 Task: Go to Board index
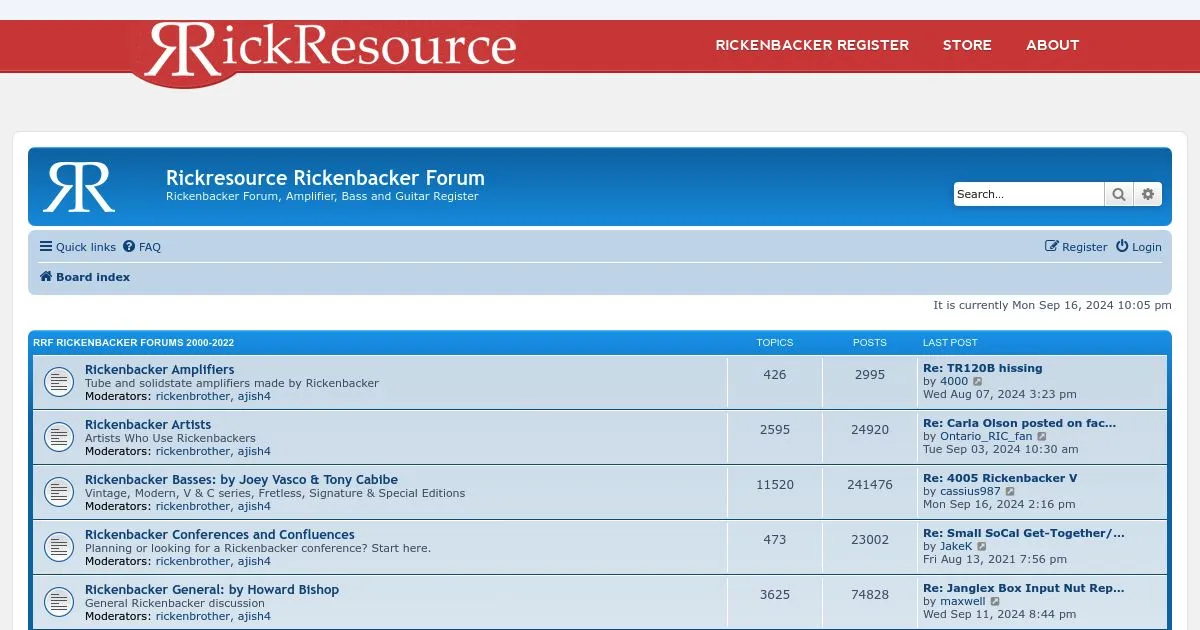[85, 277]
